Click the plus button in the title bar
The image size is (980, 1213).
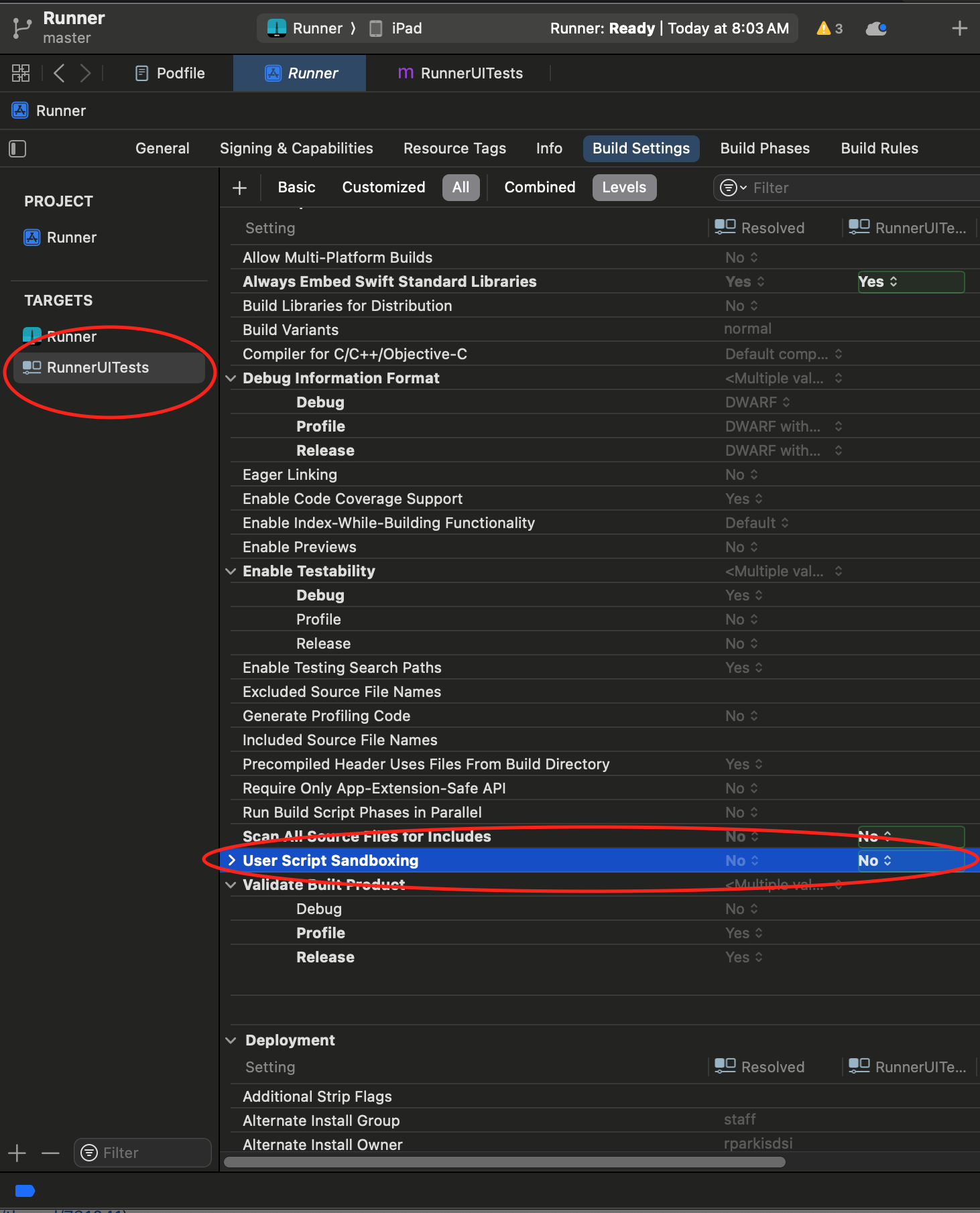959,28
